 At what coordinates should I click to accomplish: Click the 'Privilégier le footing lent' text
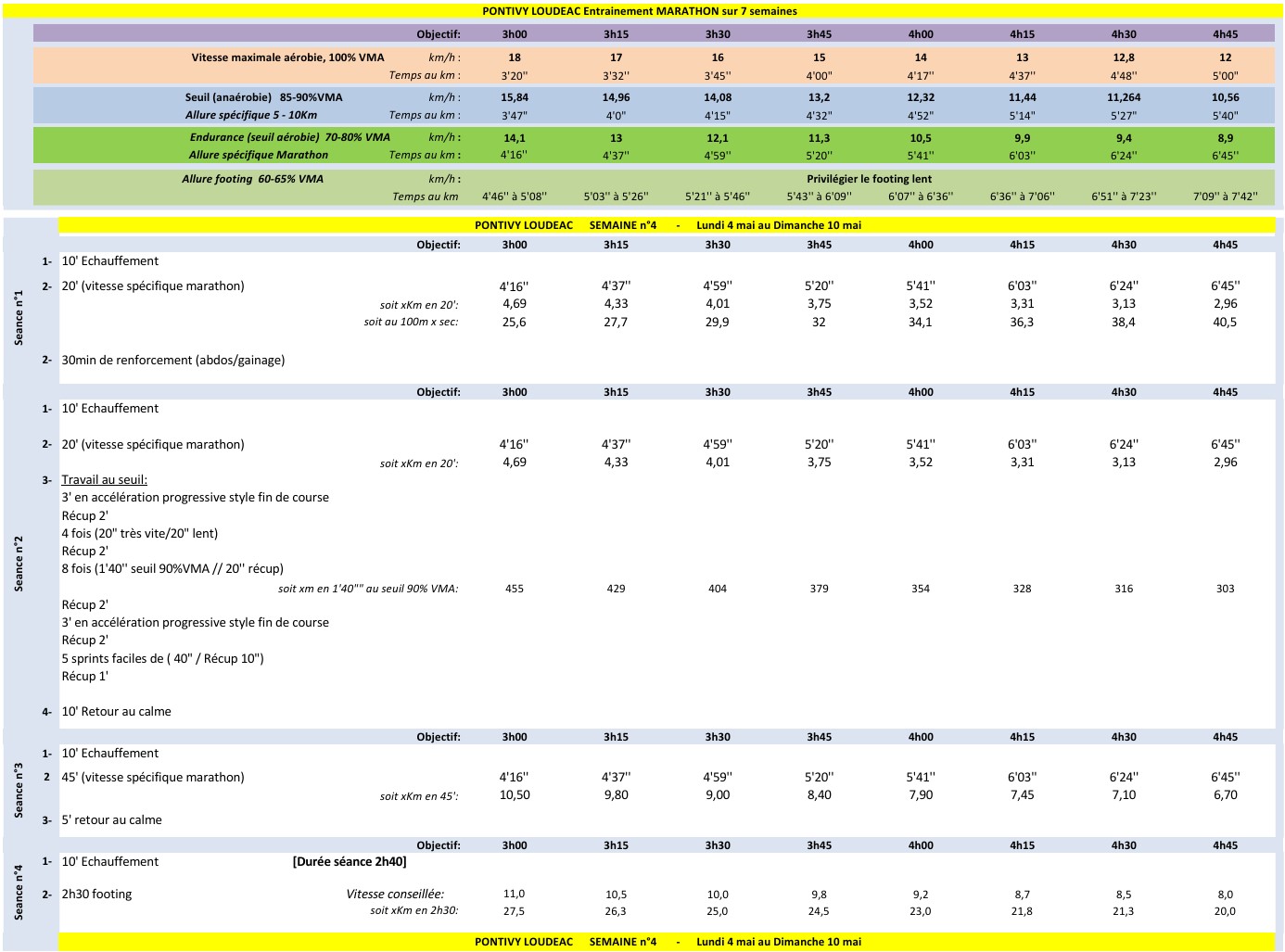869,179
